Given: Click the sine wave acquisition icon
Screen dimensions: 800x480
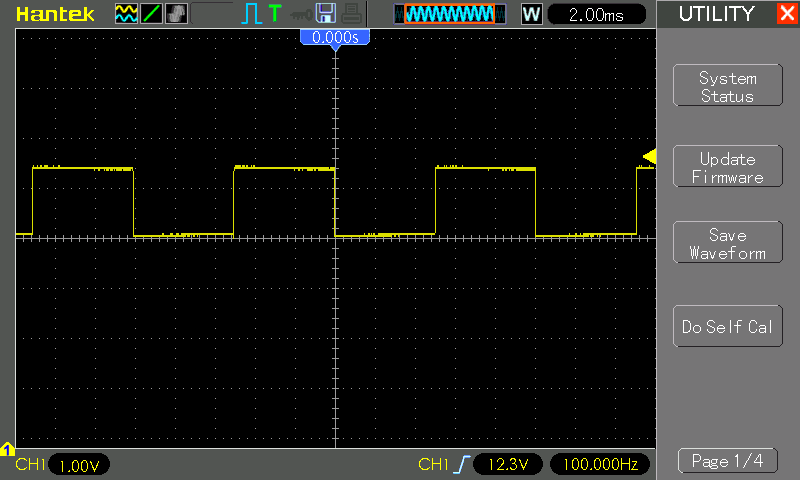Looking at the screenshot, I should tap(126, 14).
